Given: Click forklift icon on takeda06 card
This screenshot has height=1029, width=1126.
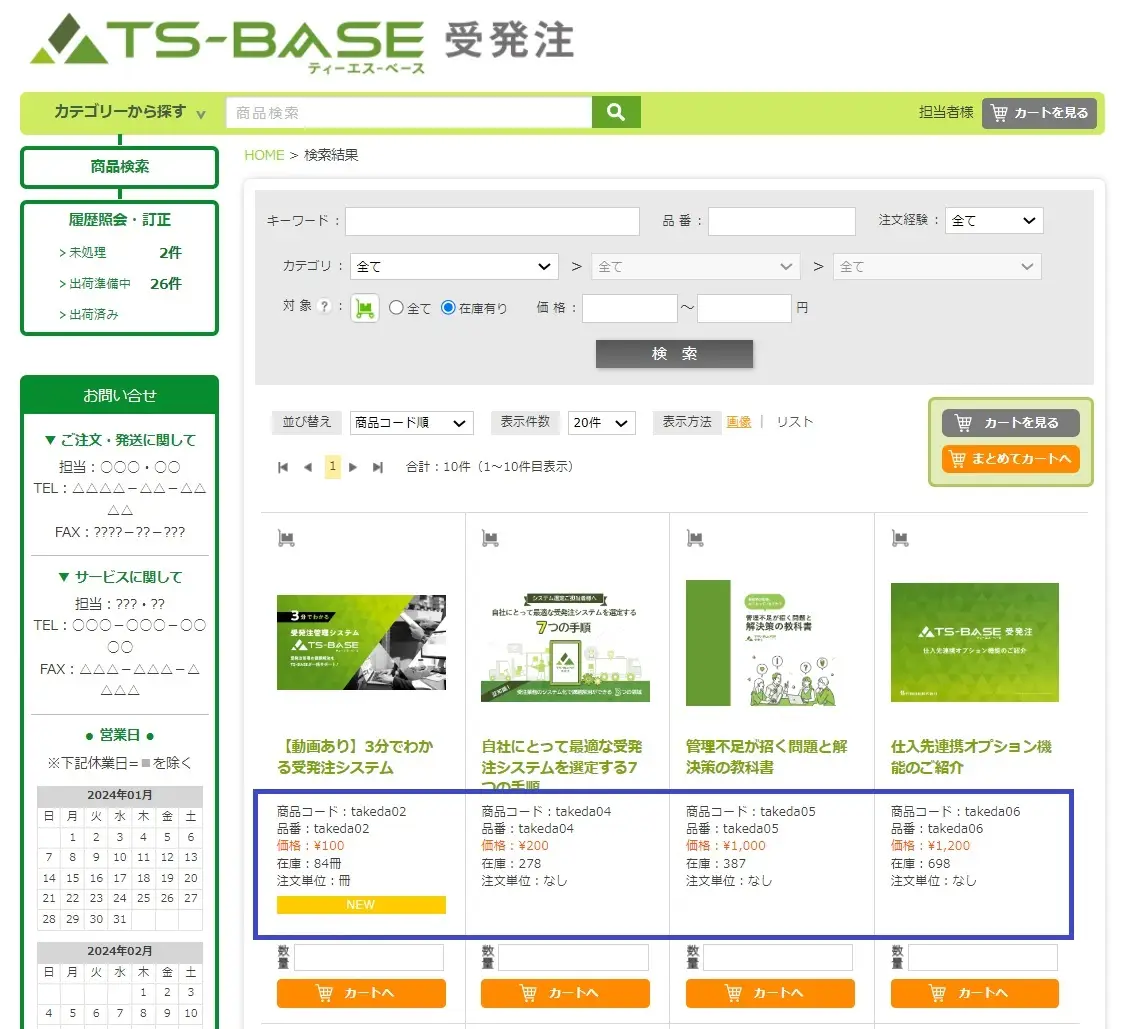Looking at the screenshot, I should coord(900,538).
